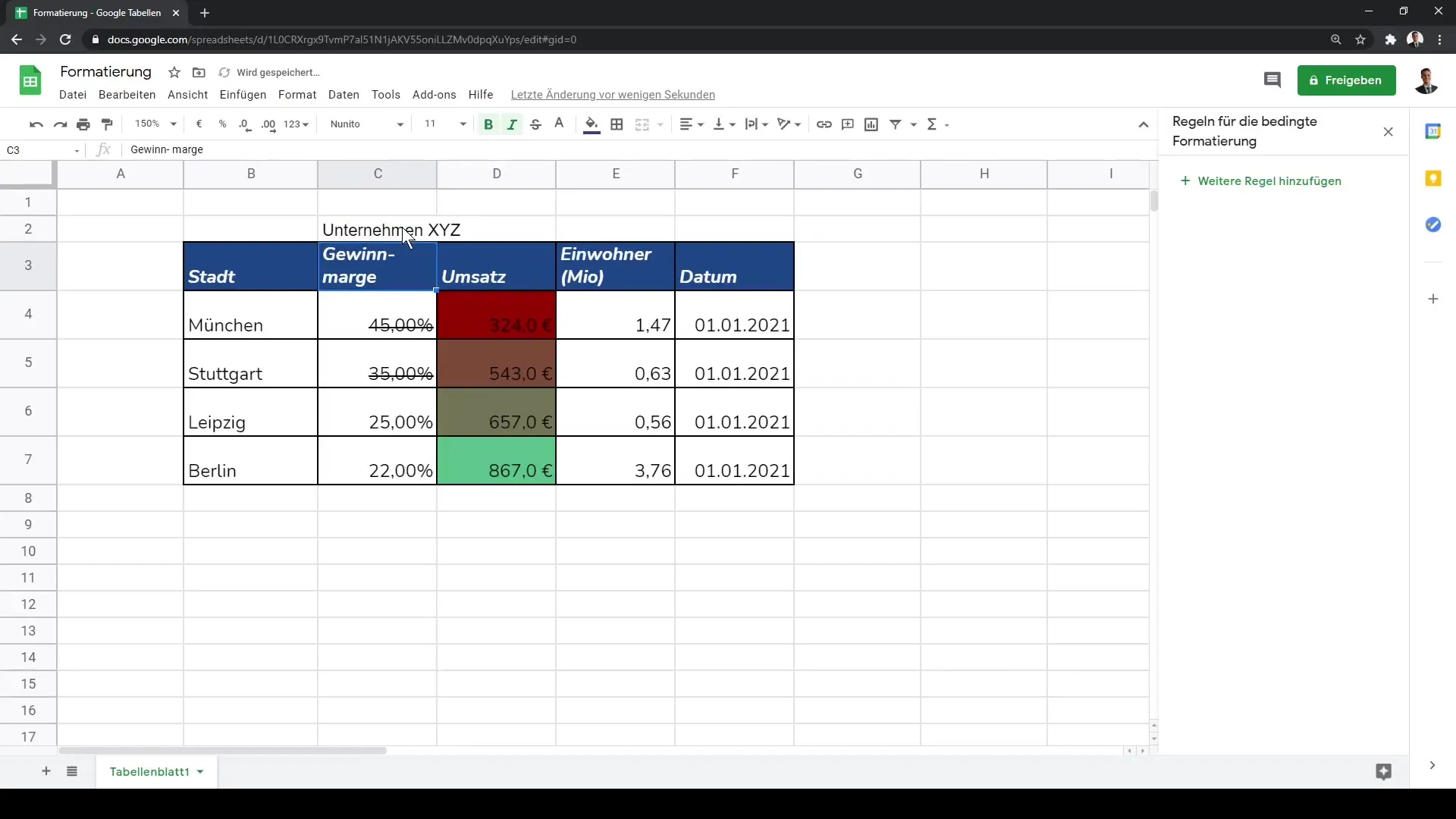The image size is (1456, 819).
Task: Toggle italic formatting
Action: click(512, 124)
